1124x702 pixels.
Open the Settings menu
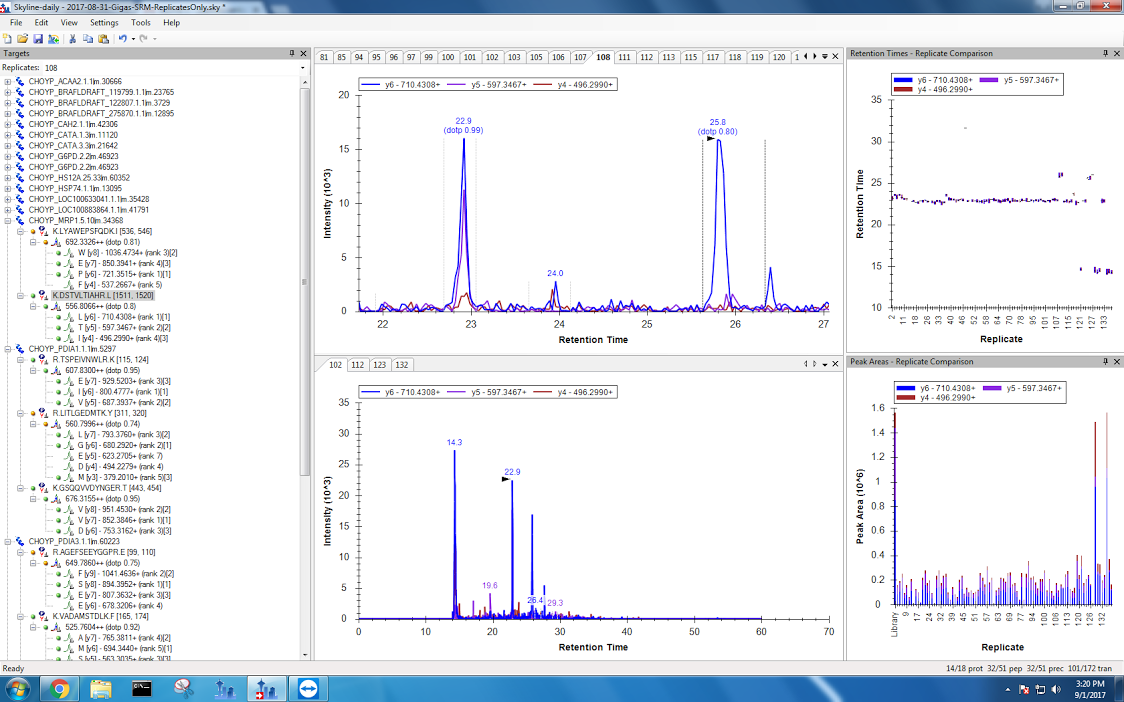point(104,22)
